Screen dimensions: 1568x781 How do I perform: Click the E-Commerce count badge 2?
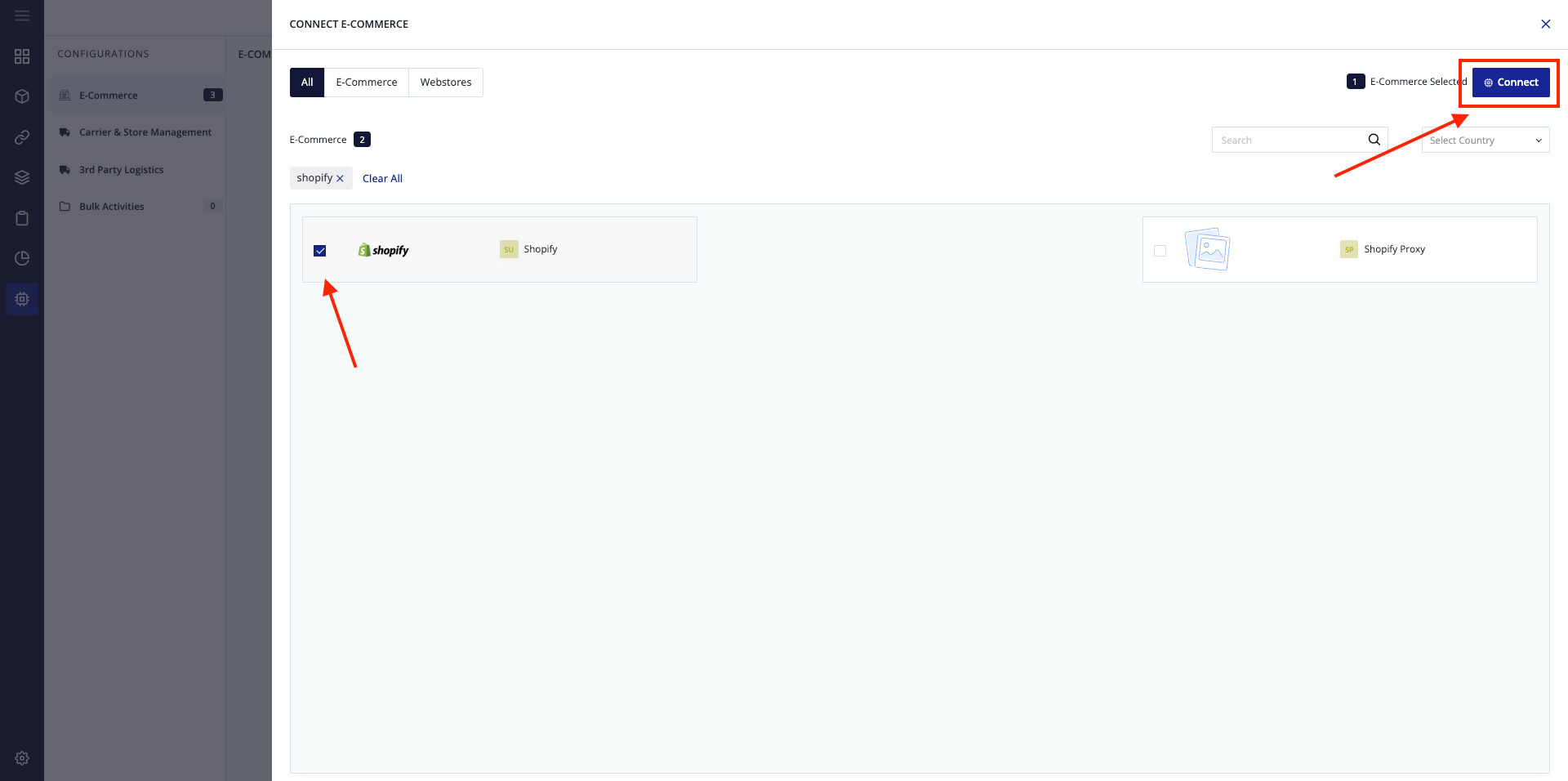(x=362, y=140)
